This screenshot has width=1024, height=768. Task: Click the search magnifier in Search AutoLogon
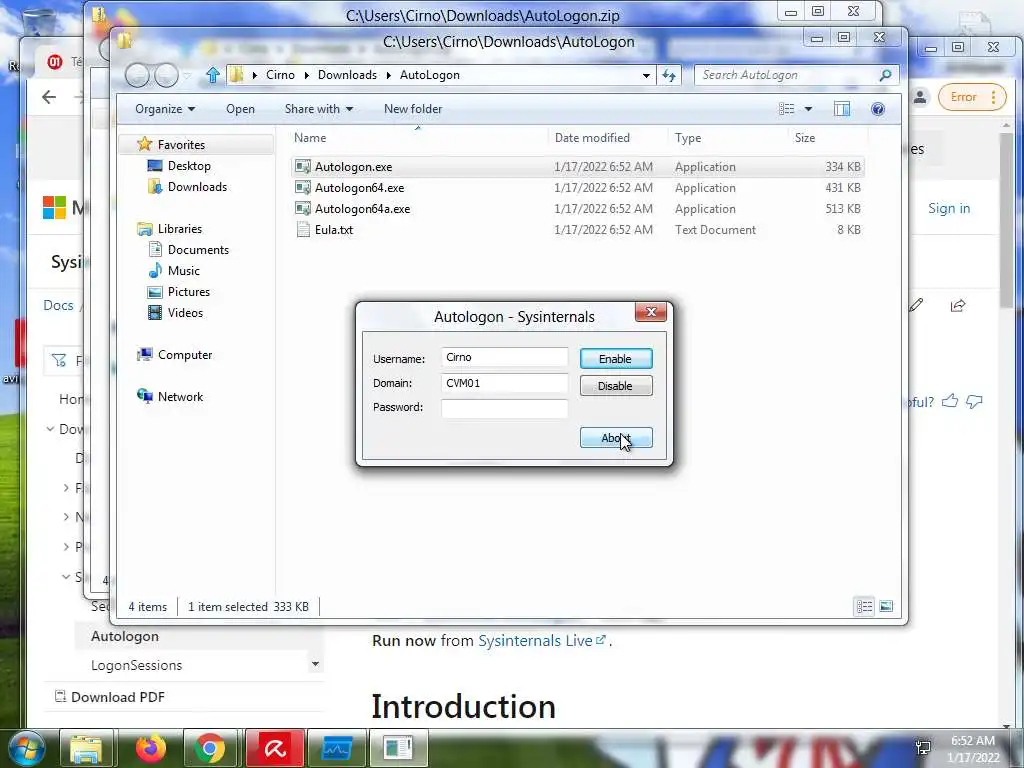point(885,75)
